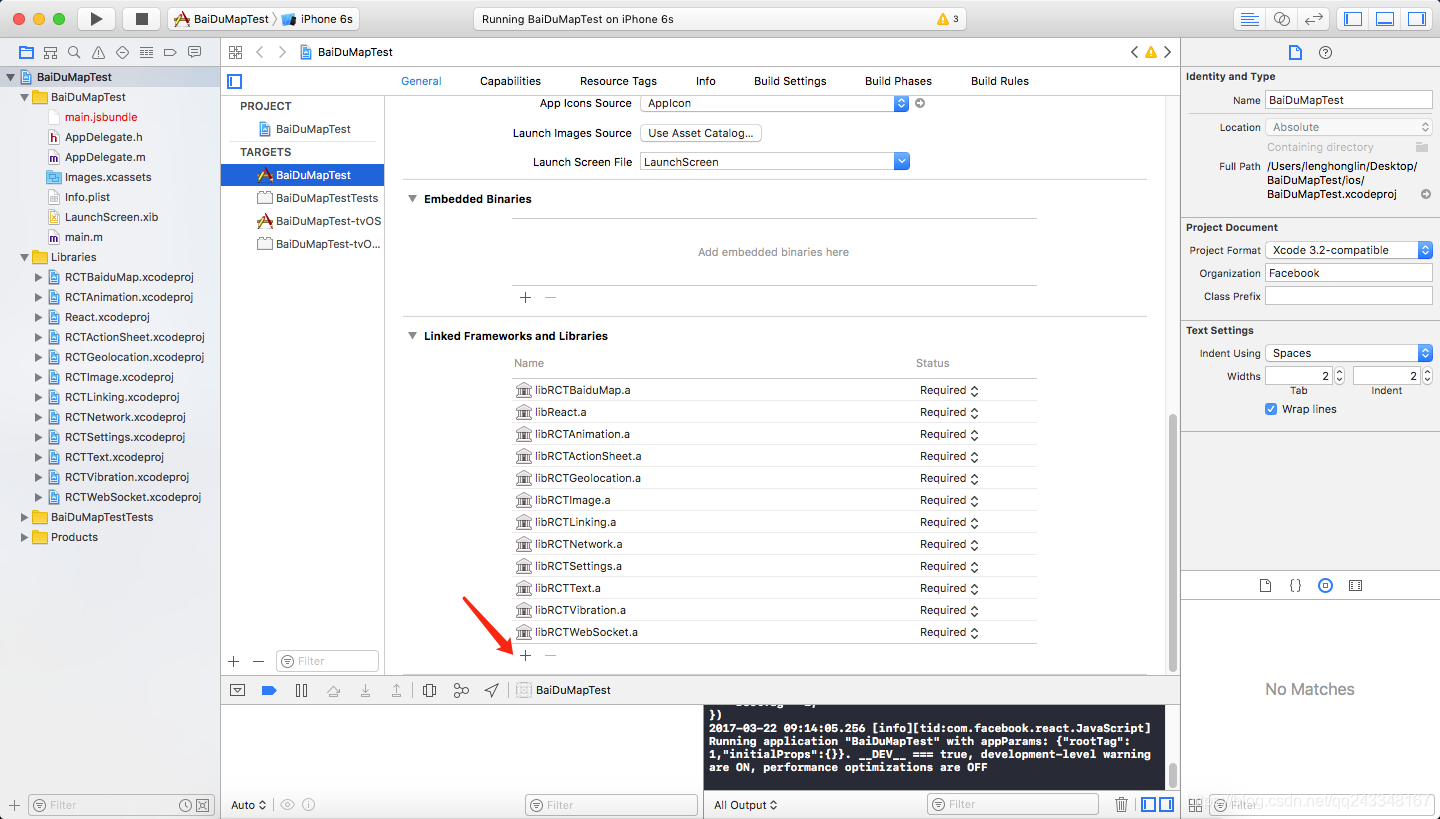Select BaiDuMapTestTests target
The height and width of the screenshot is (819, 1440).
coord(327,198)
